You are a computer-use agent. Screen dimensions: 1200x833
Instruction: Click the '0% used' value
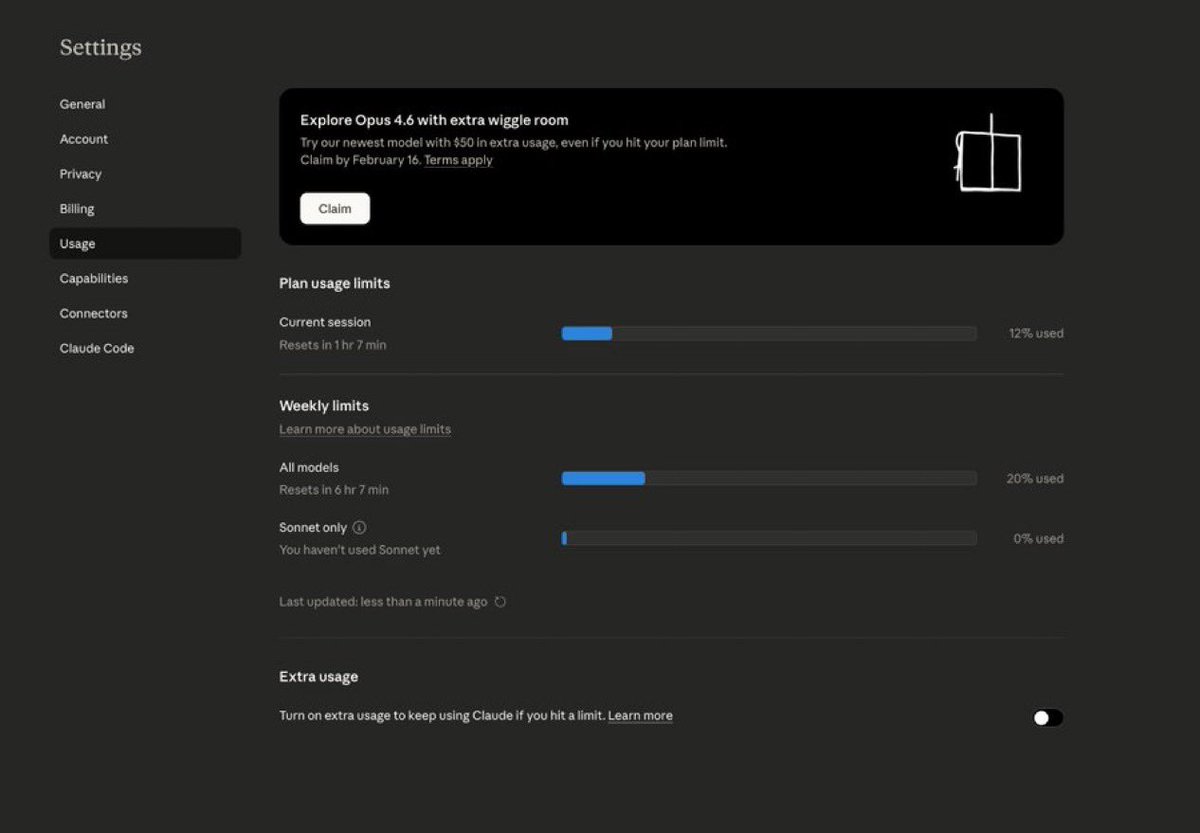tap(1038, 538)
